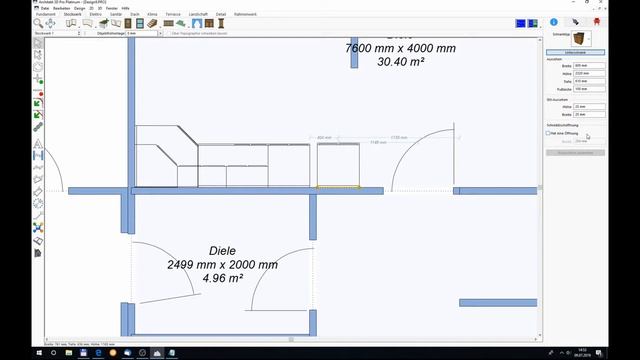The height and width of the screenshot is (360, 640).
Task: Select the pan view tool
Action: pyautogui.click(x=50, y=23)
